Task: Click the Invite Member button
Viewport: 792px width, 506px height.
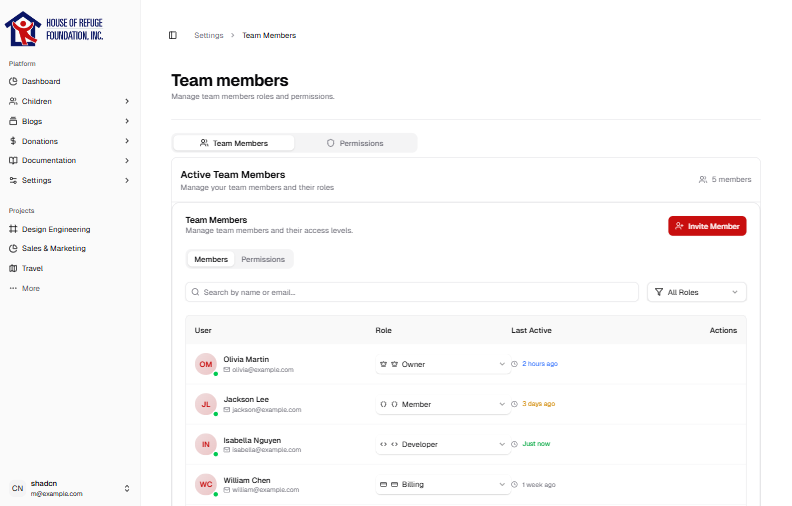Action: click(x=707, y=226)
